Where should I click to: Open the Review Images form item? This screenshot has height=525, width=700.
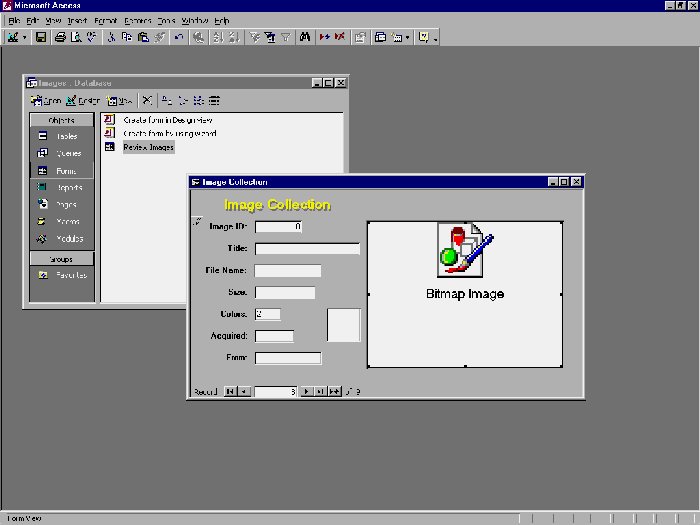pos(148,147)
